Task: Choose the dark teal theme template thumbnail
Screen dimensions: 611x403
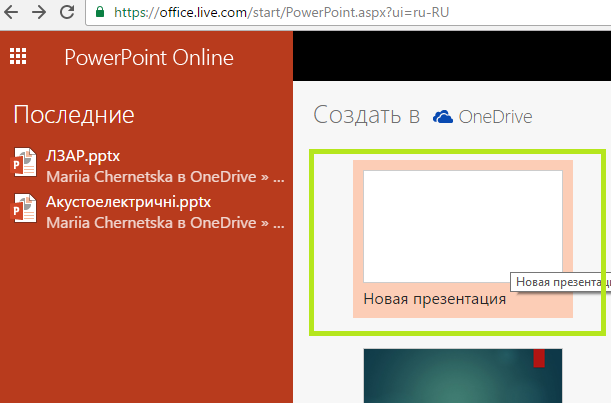Action: pos(463,376)
